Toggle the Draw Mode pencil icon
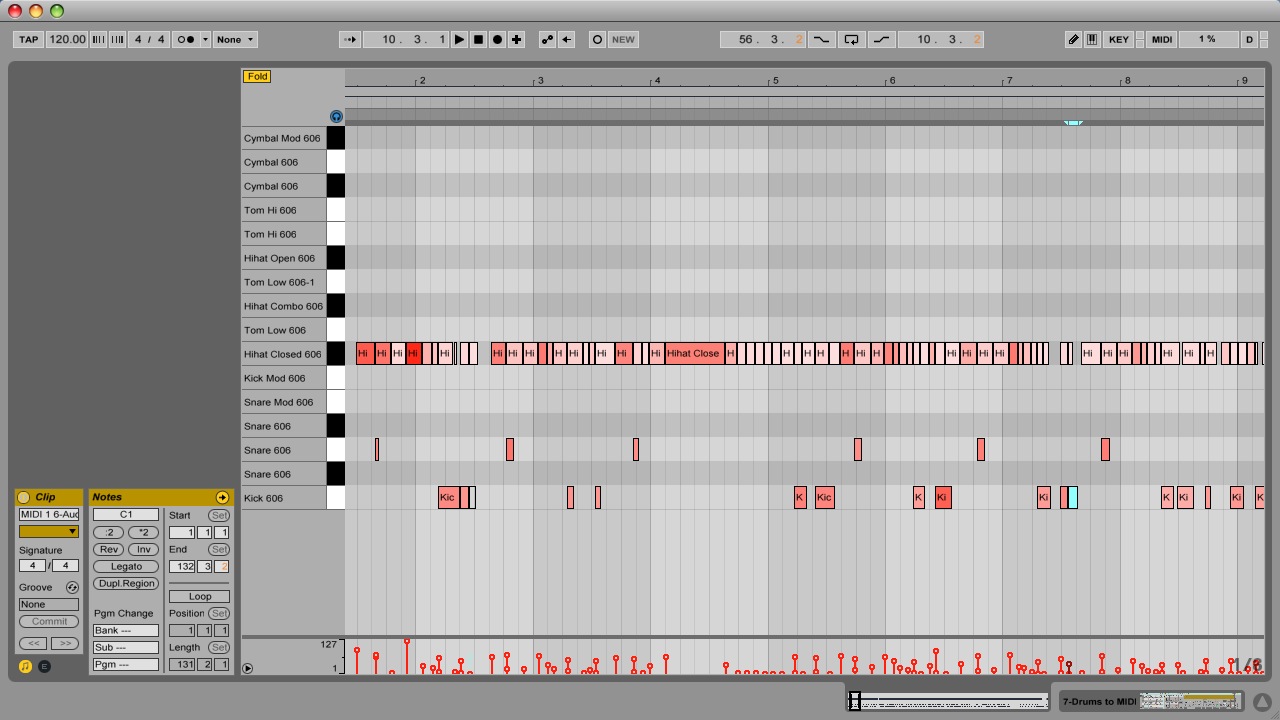The width and height of the screenshot is (1280, 720). pos(1073,40)
